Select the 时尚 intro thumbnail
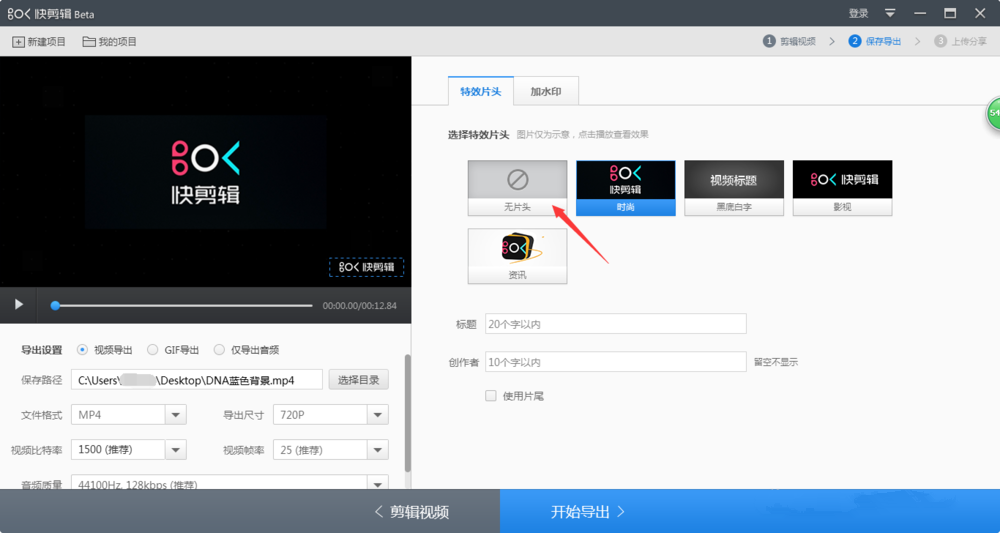 [x=626, y=187]
